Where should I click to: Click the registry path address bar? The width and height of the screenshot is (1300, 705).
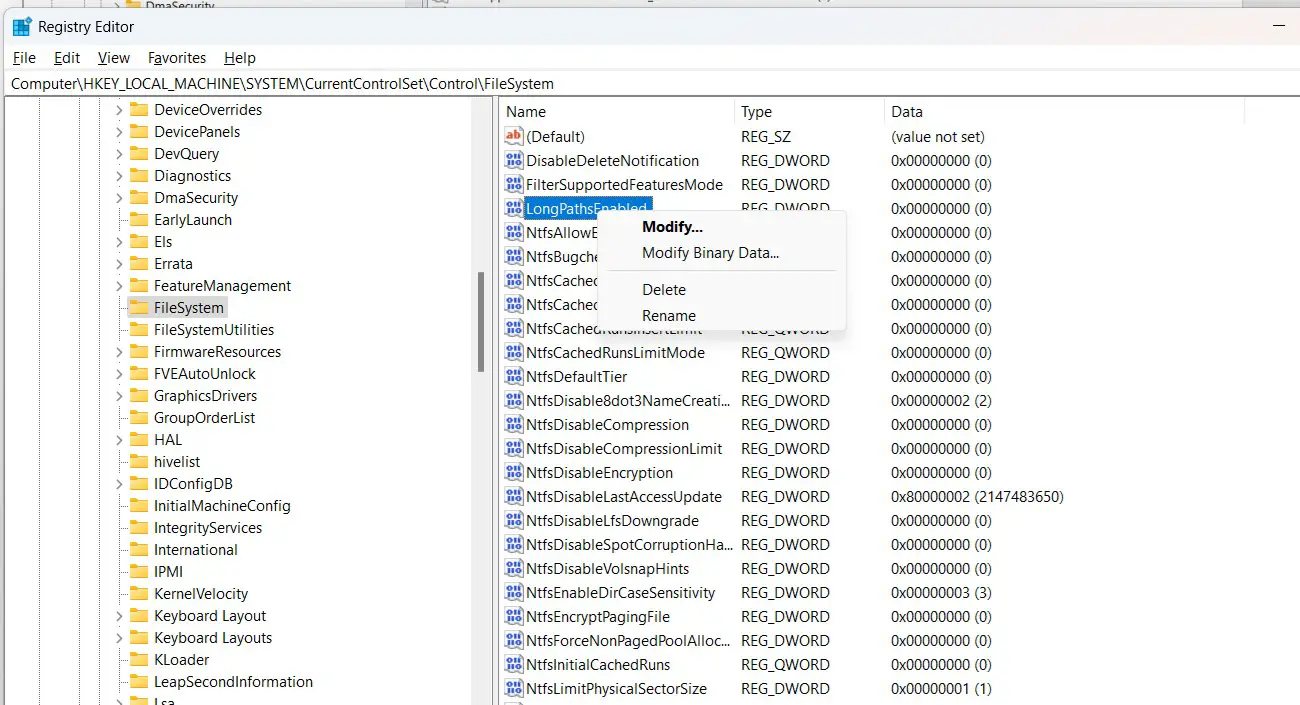pos(650,83)
